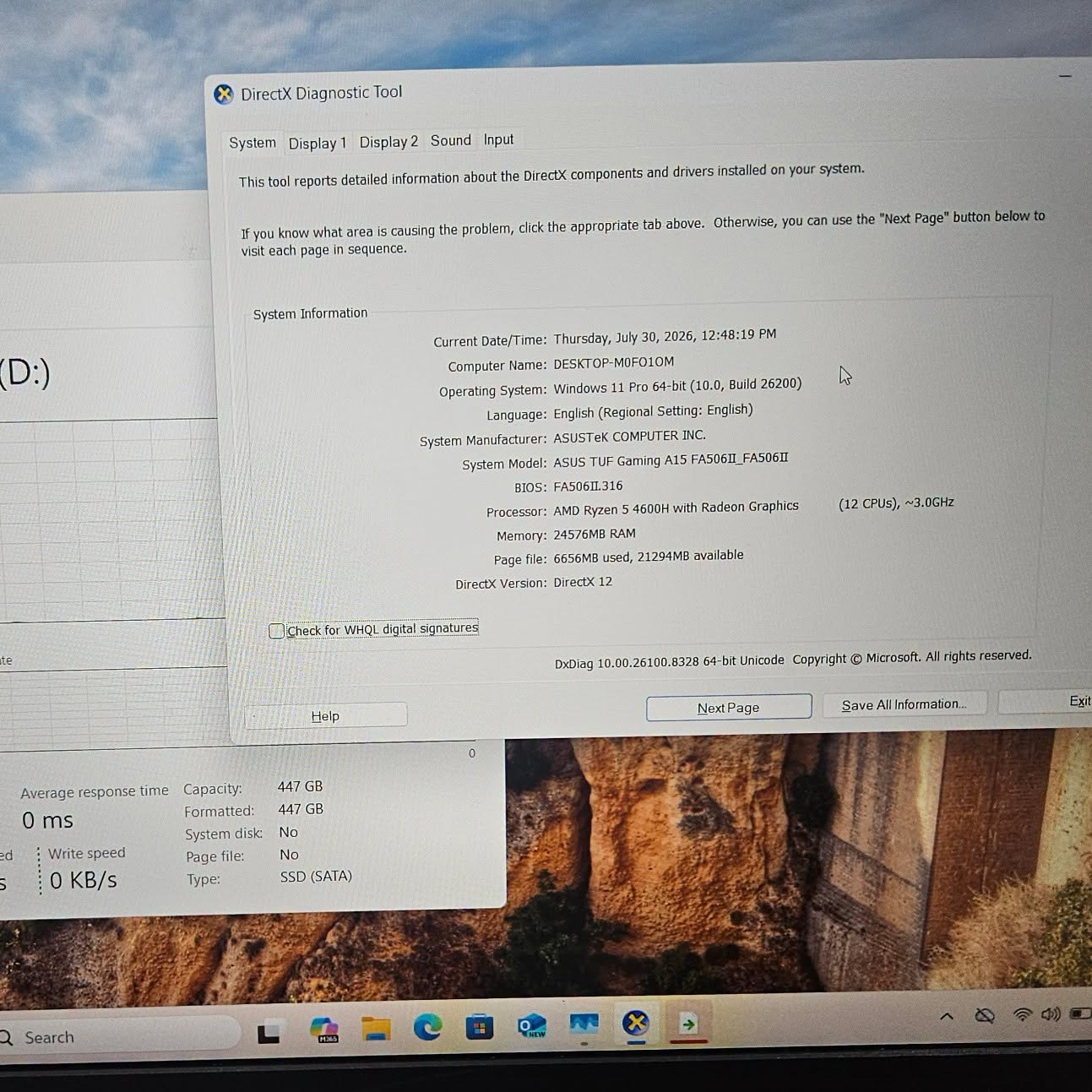Click the 0 KB/s write speed value

click(83, 880)
